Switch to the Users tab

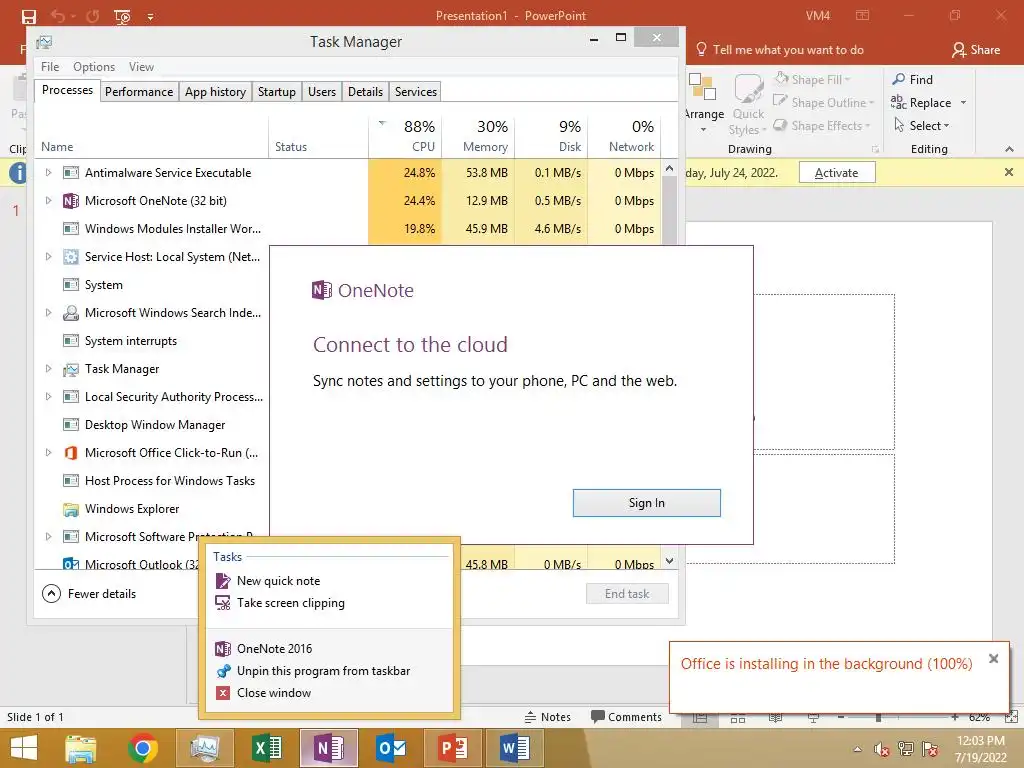(322, 91)
